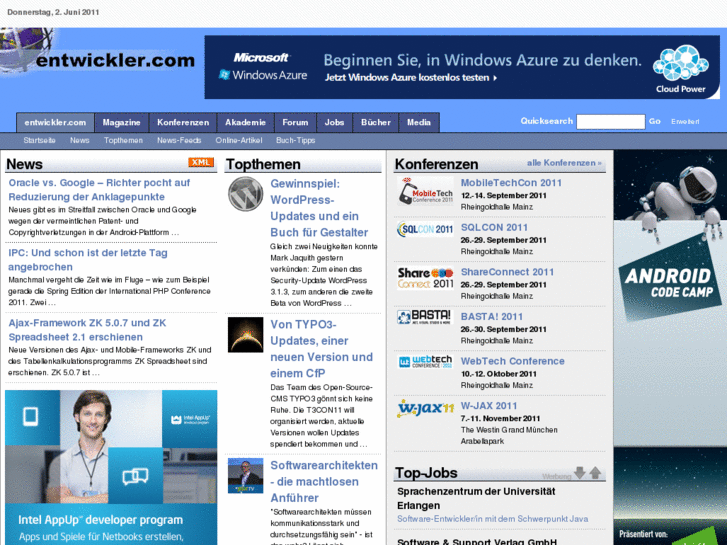727x545 pixels.
Task: Open the Intel AppUp developer program ad
Action: [x=111, y=468]
